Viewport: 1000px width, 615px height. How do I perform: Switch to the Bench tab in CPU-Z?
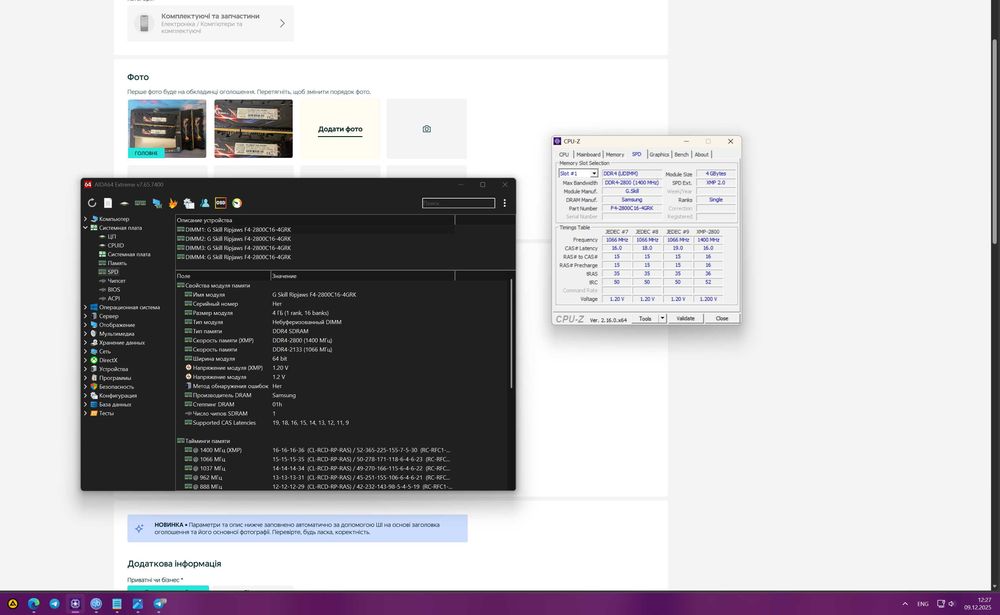coord(681,154)
